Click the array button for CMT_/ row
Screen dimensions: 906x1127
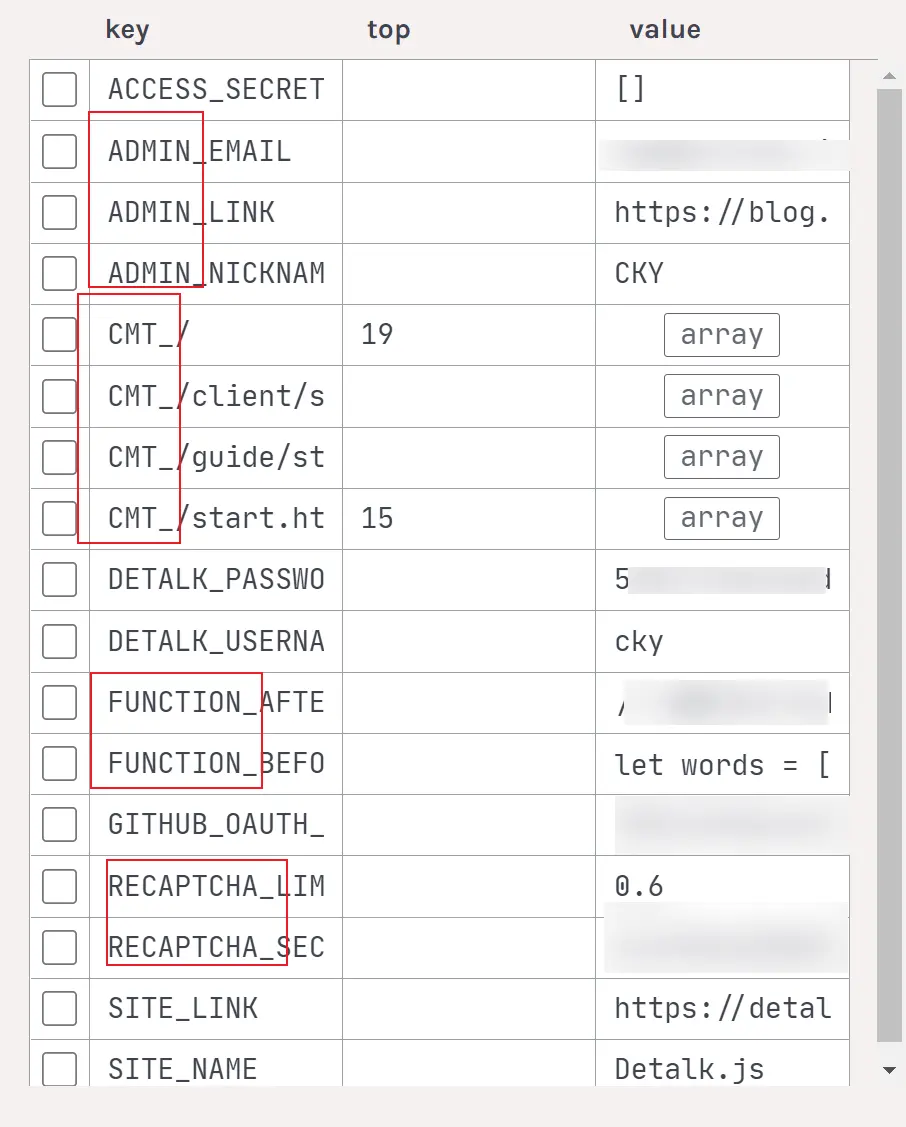(721, 335)
